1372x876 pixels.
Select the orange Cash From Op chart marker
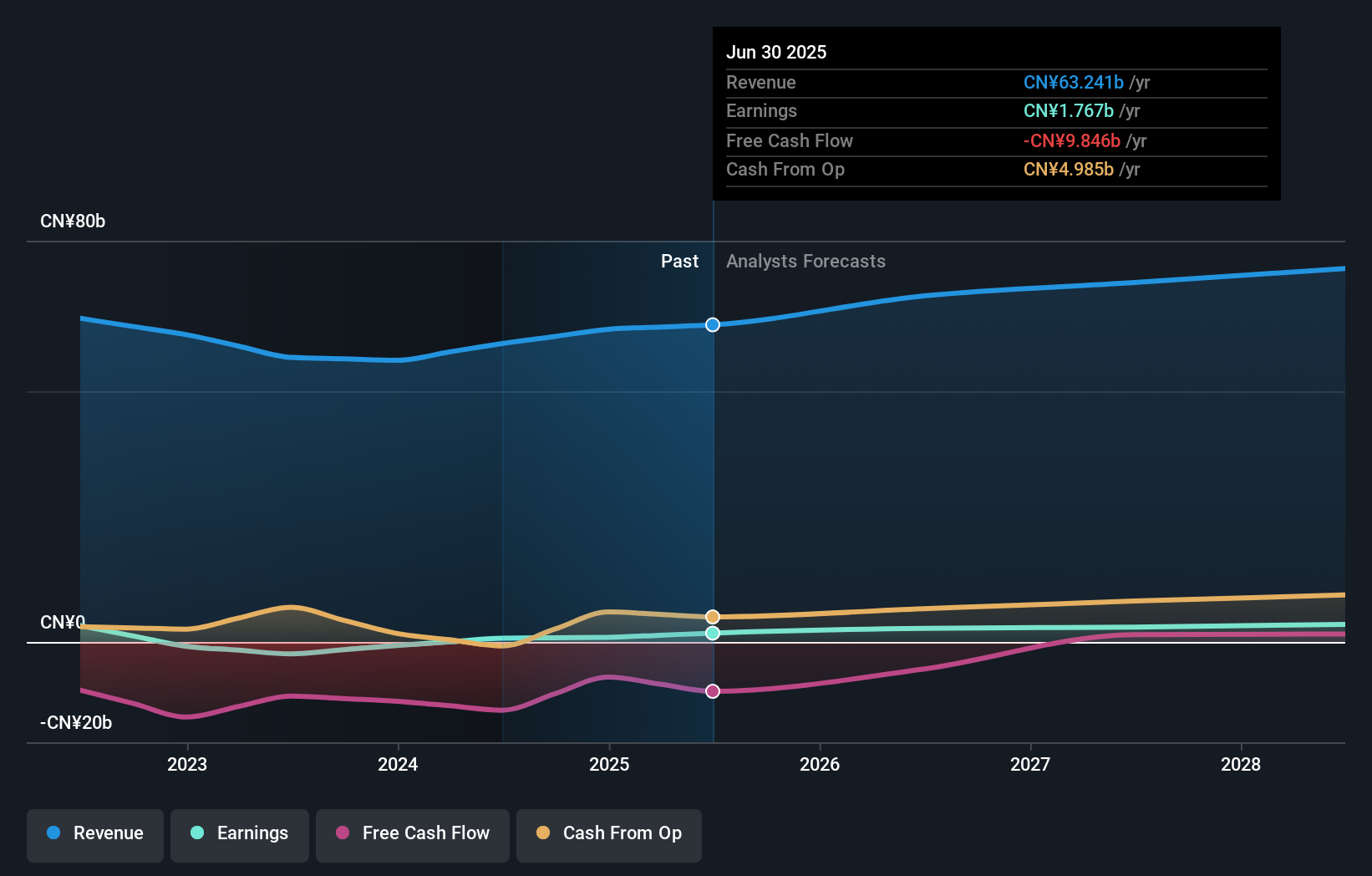click(x=712, y=616)
